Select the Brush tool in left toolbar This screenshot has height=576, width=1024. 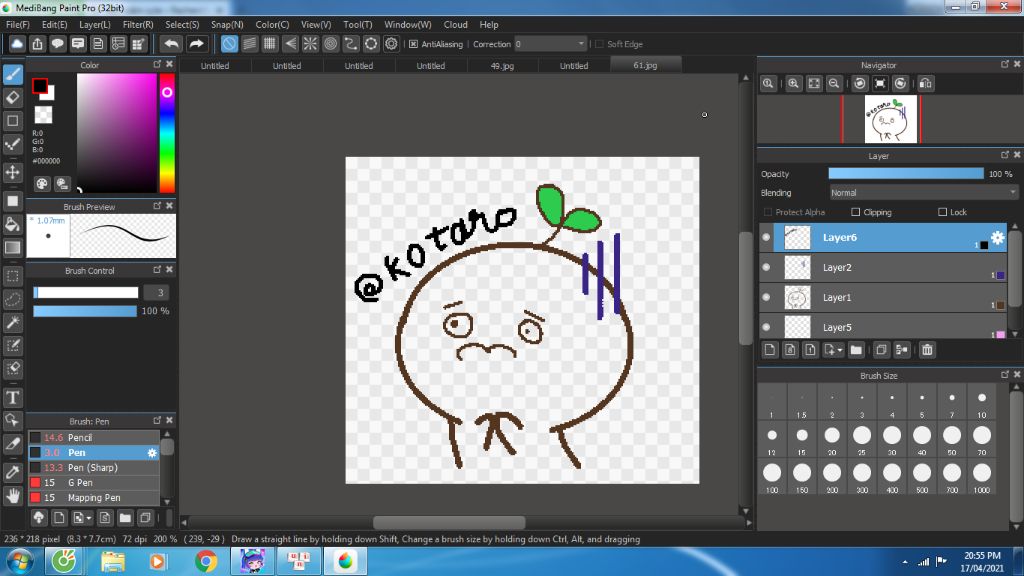[12, 74]
